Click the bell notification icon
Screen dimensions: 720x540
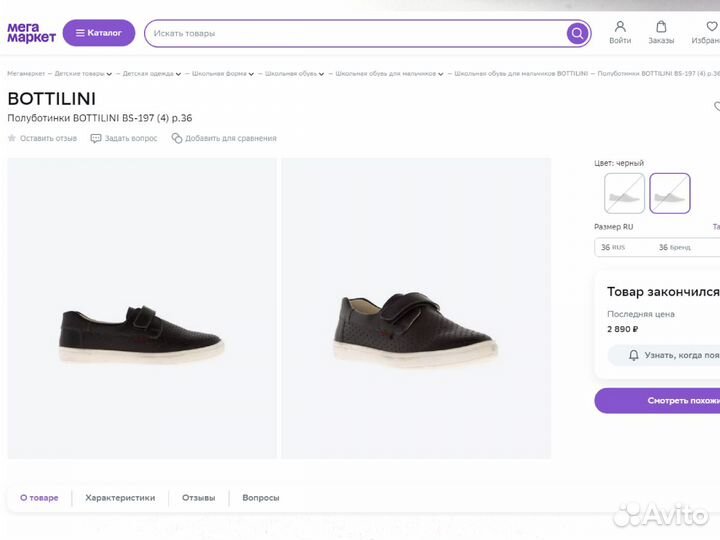point(633,355)
